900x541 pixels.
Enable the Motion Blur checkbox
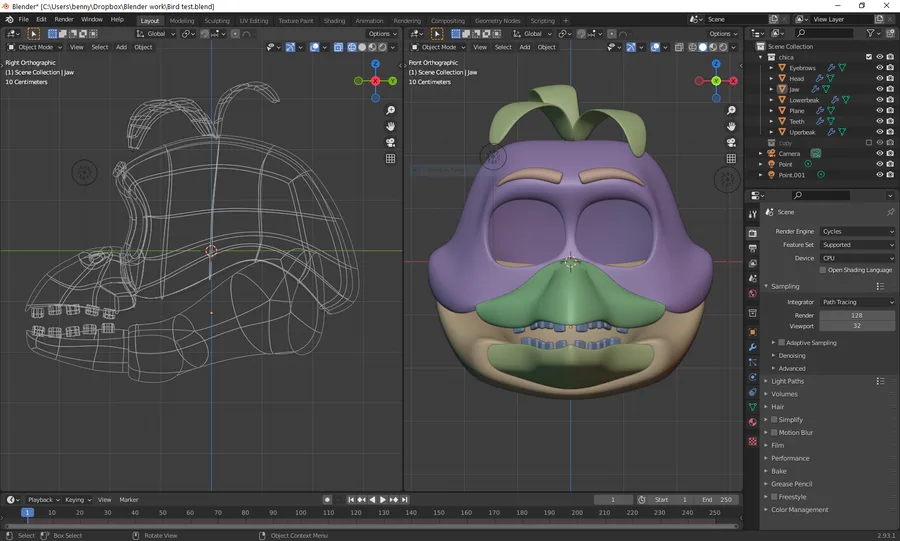(774, 433)
